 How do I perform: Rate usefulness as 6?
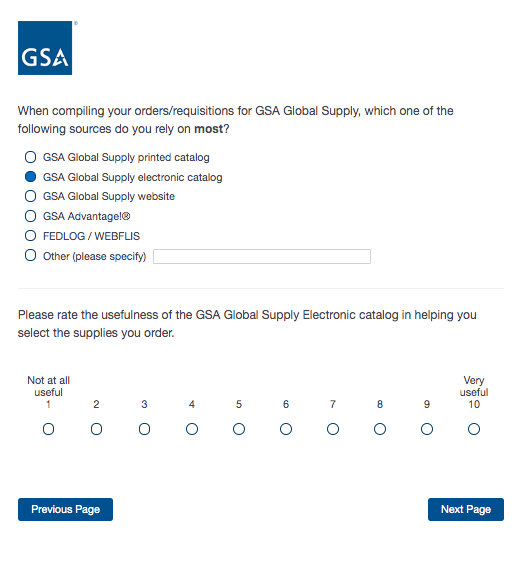286,429
